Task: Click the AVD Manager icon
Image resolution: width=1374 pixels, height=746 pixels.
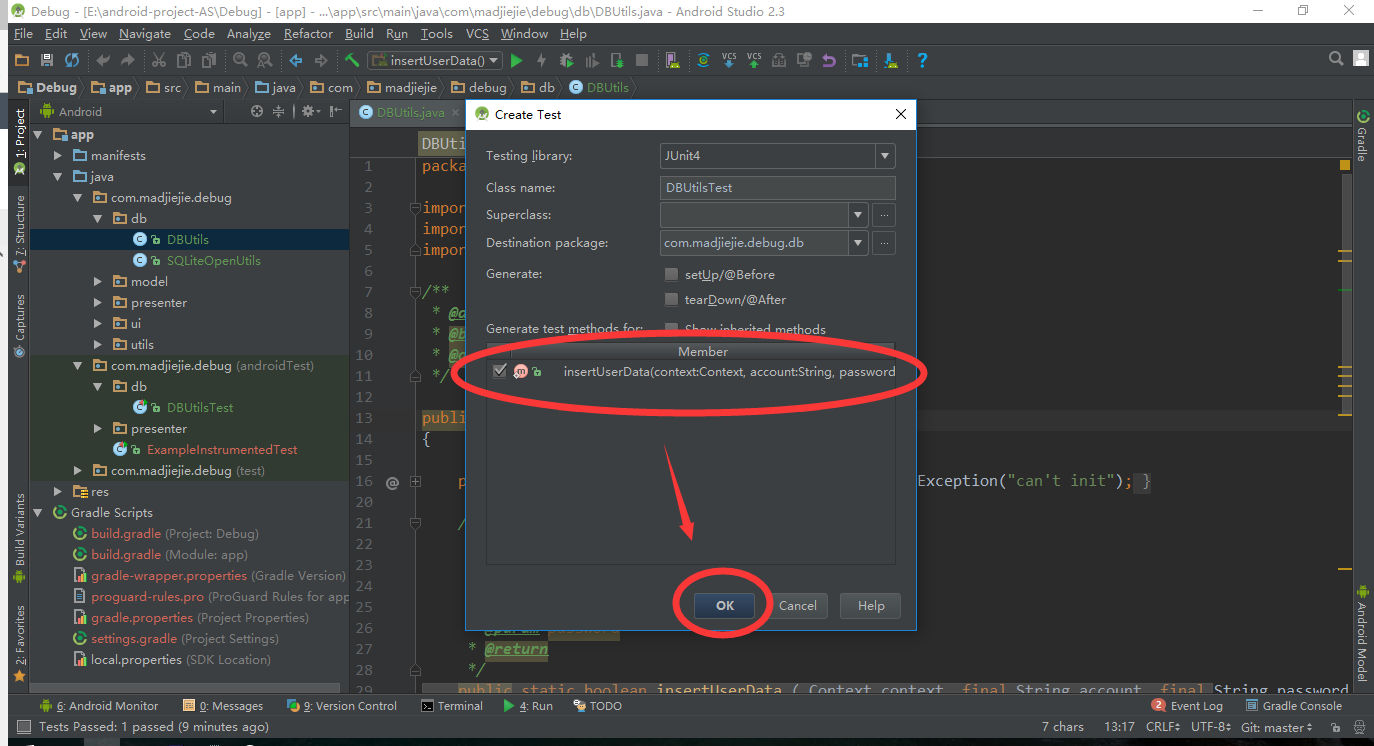Action: [672, 60]
